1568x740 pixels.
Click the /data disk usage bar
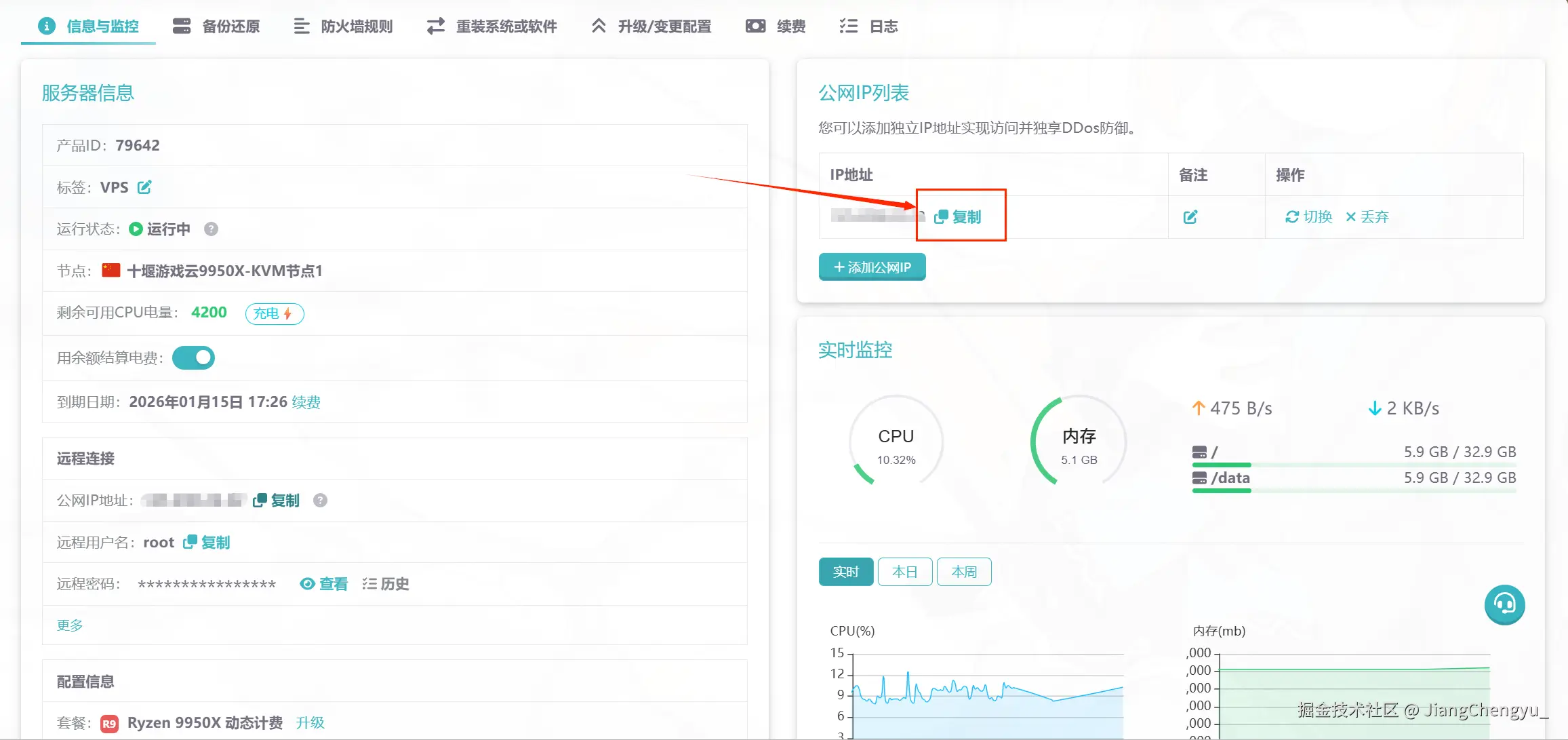tap(1353, 490)
